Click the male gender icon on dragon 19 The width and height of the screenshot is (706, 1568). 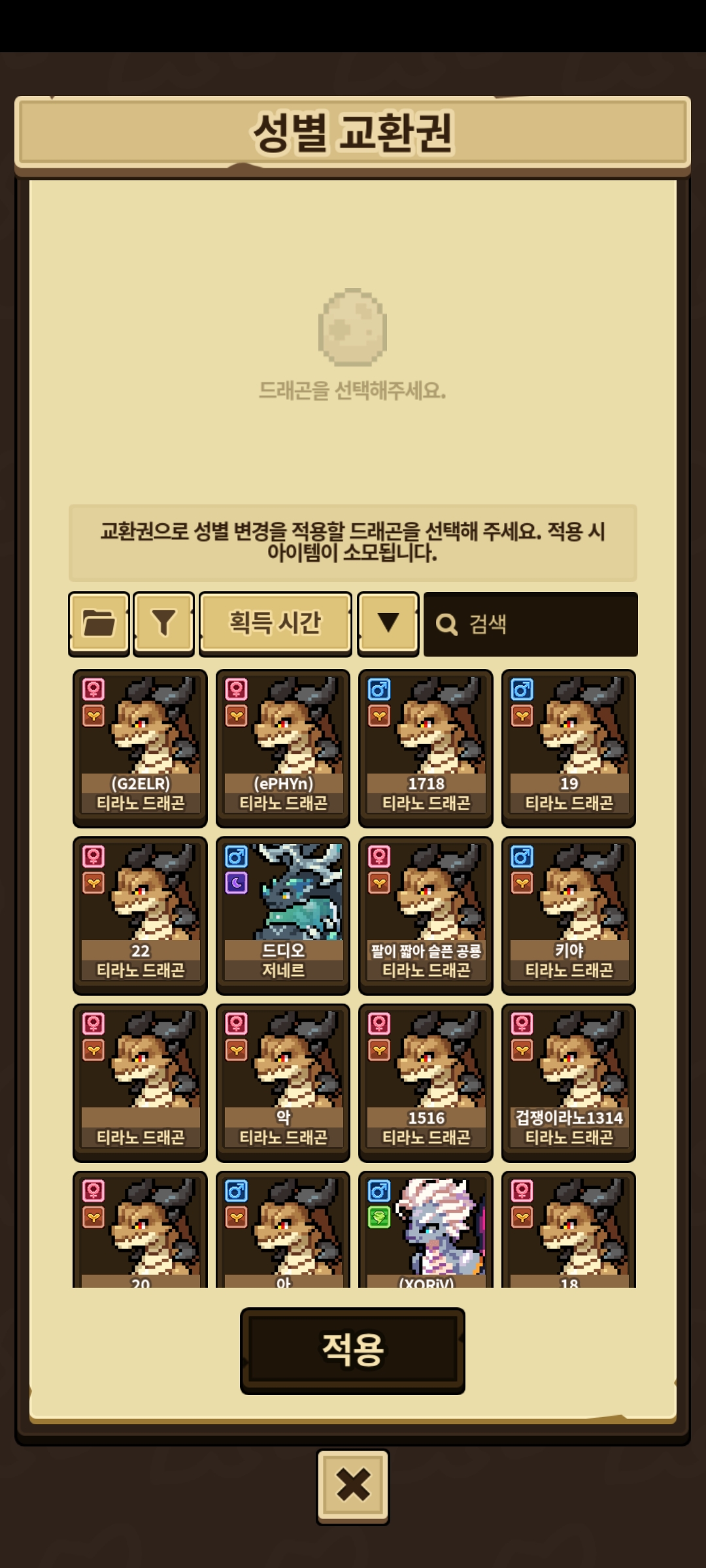pyautogui.click(x=522, y=689)
